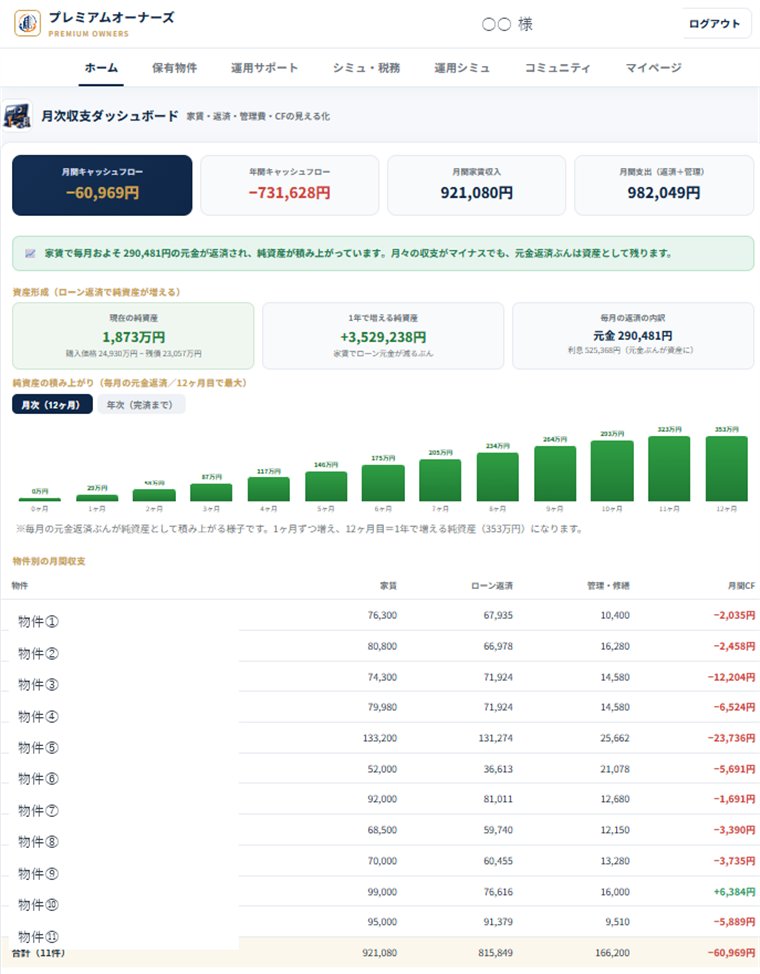760x974 pixels.
Task: Click the 133,200 rent value
Action: 380,738
